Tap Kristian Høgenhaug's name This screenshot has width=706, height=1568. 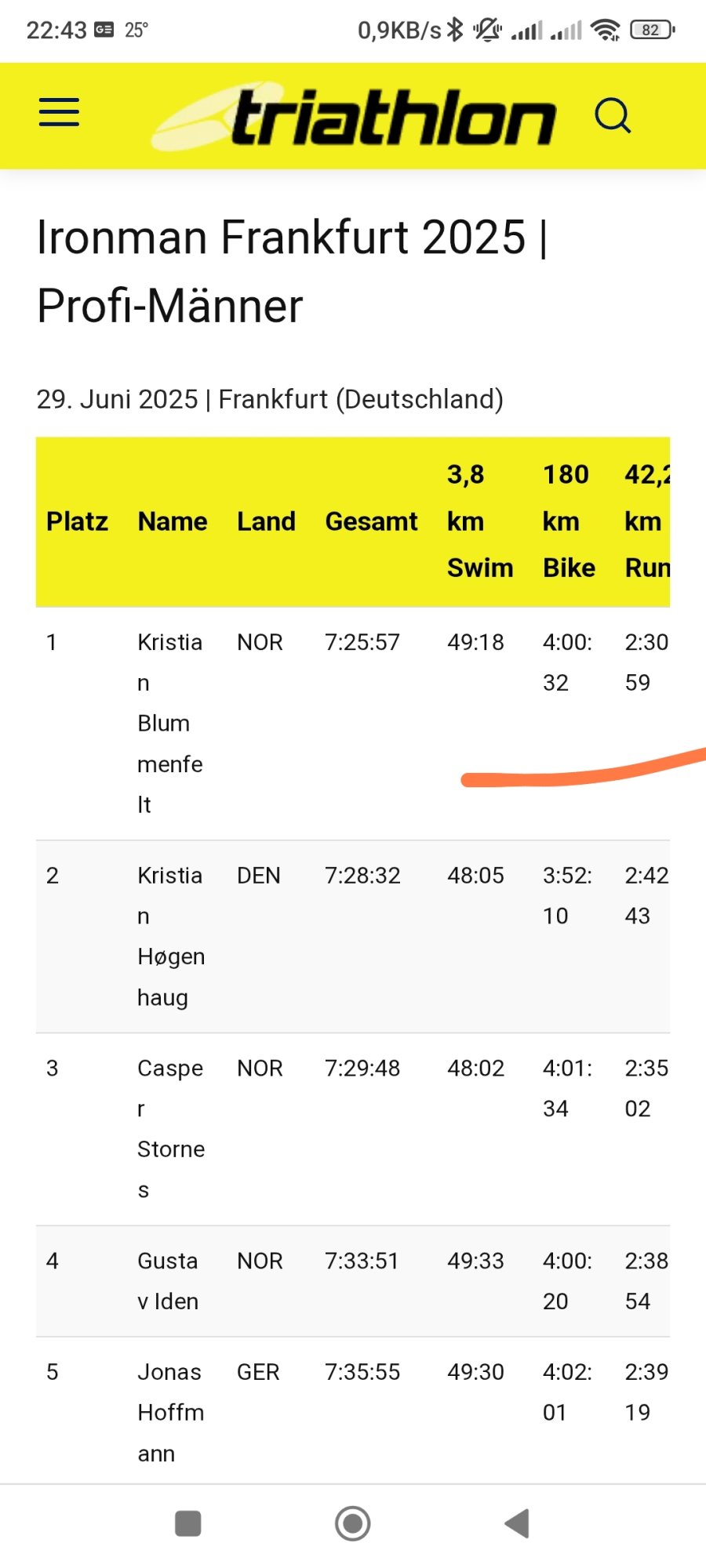(171, 936)
